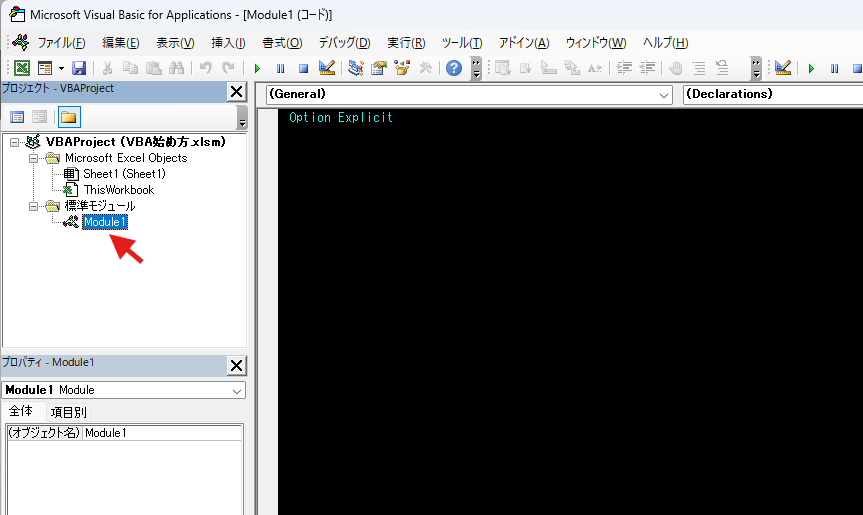The width and height of the screenshot is (863, 515).
Task: Edit (オブジェクト名) value Module1
Action: click(x=162, y=433)
